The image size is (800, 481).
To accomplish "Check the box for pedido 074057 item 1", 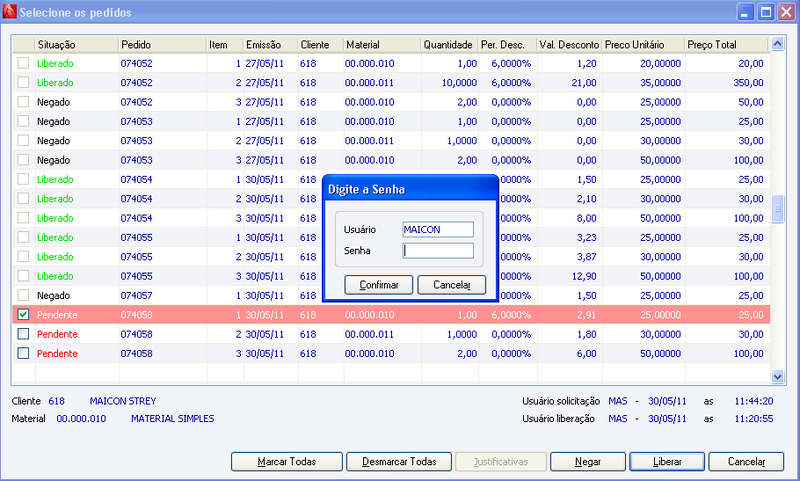I will [x=23, y=295].
